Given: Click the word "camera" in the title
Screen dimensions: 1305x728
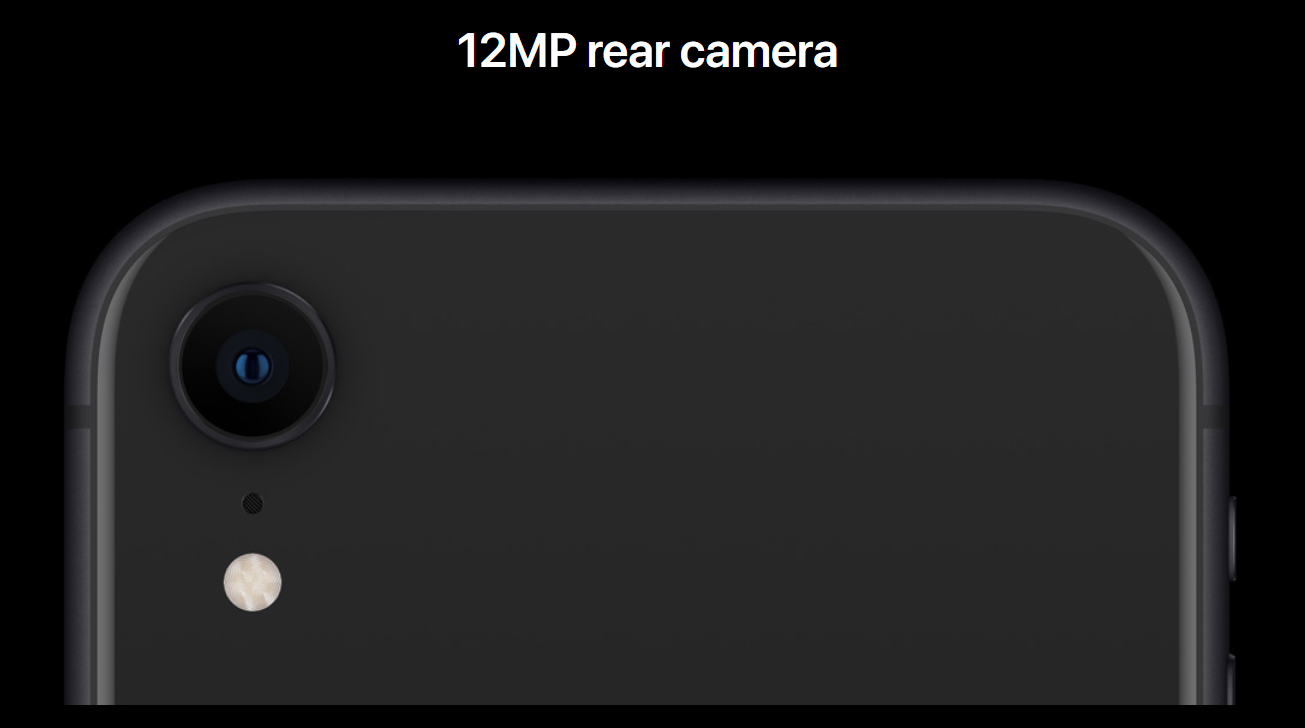Looking at the screenshot, I should click(758, 55).
